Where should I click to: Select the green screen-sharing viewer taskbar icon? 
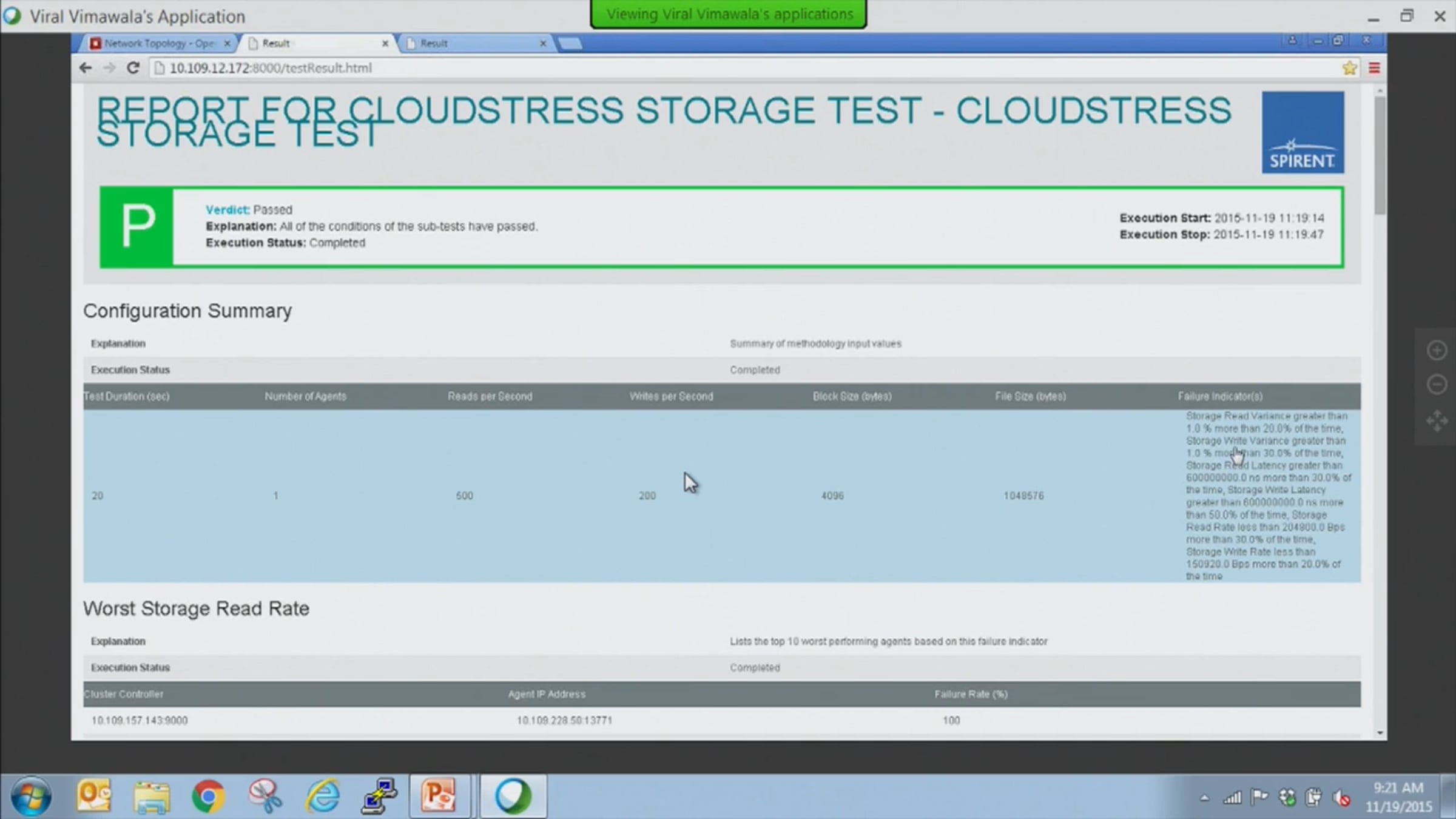click(513, 796)
